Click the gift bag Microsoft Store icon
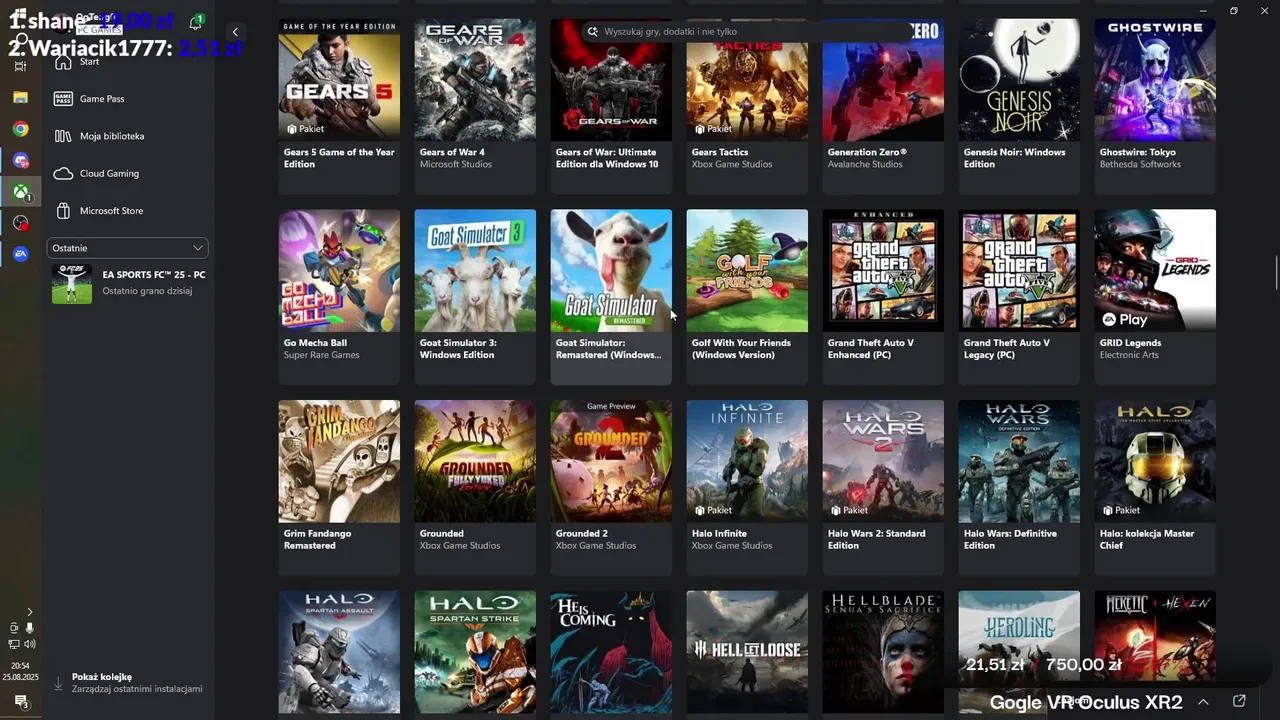The image size is (1280, 720). 63,211
